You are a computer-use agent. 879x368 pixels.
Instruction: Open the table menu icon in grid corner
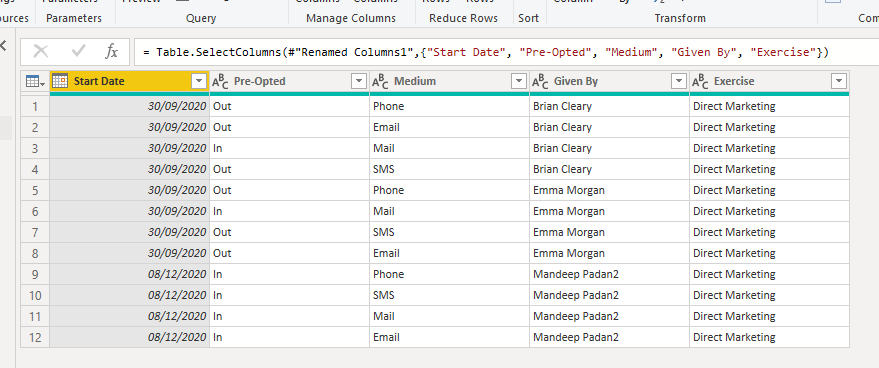pyautogui.click(x=35, y=81)
